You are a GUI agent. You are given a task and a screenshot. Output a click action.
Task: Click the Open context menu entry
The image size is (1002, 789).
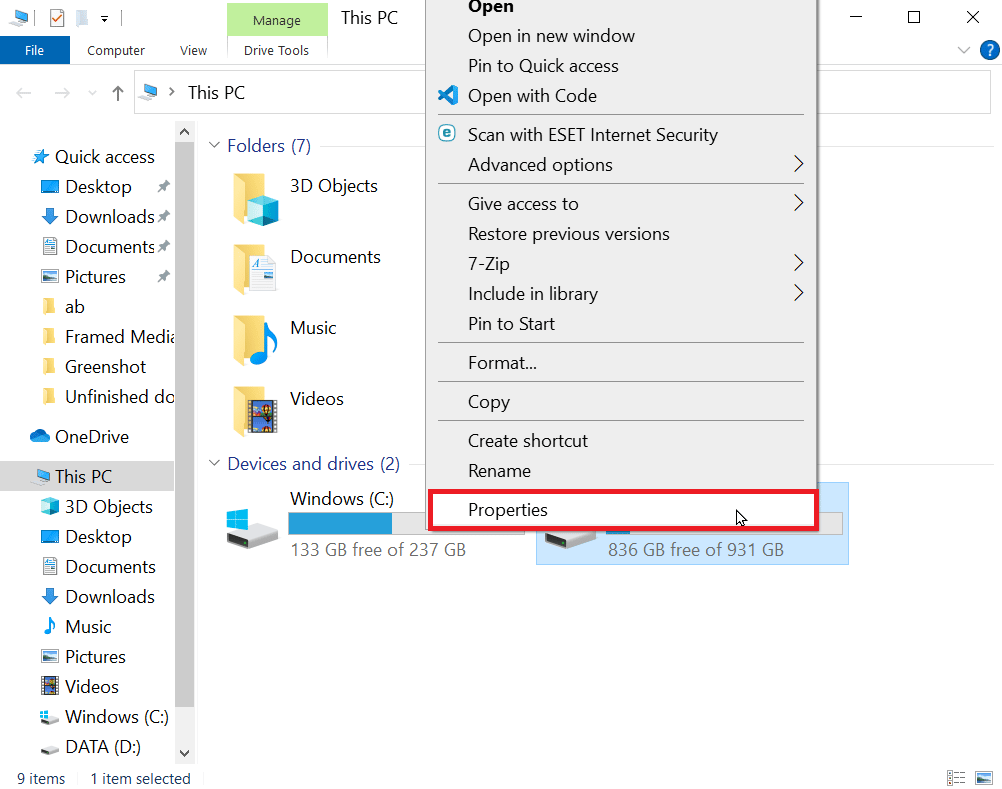pos(491,7)
